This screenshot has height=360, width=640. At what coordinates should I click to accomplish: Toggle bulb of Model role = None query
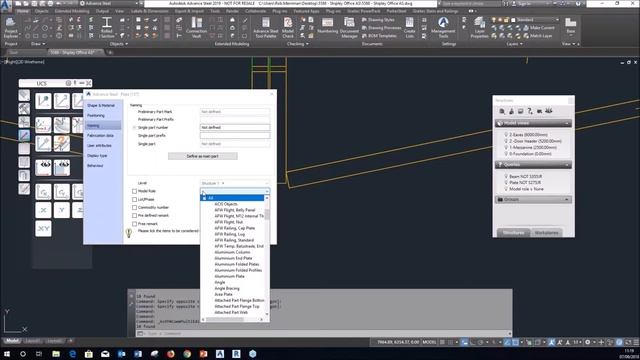pyautogui.click(x=506, y=189)
